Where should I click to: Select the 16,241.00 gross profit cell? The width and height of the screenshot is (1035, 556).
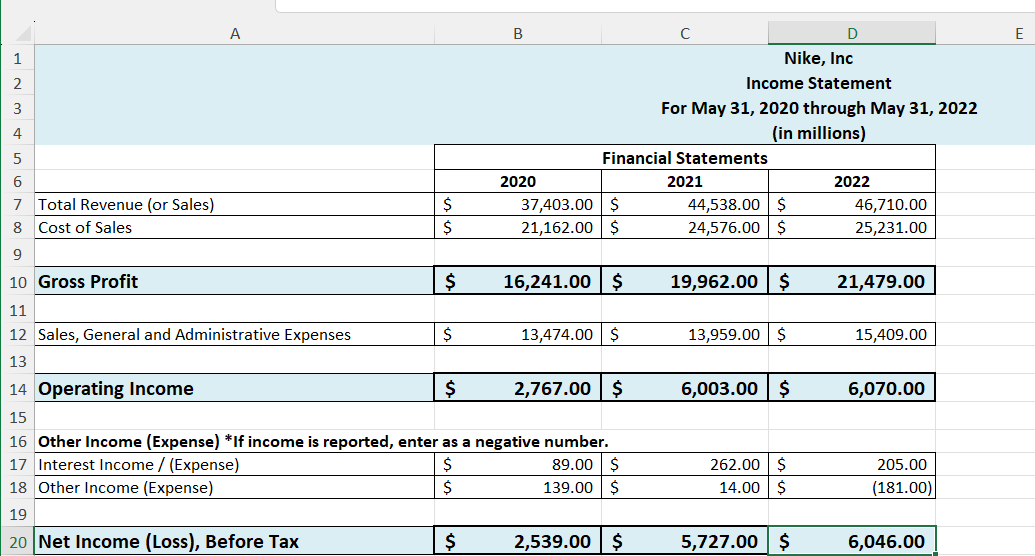(518, 281)
